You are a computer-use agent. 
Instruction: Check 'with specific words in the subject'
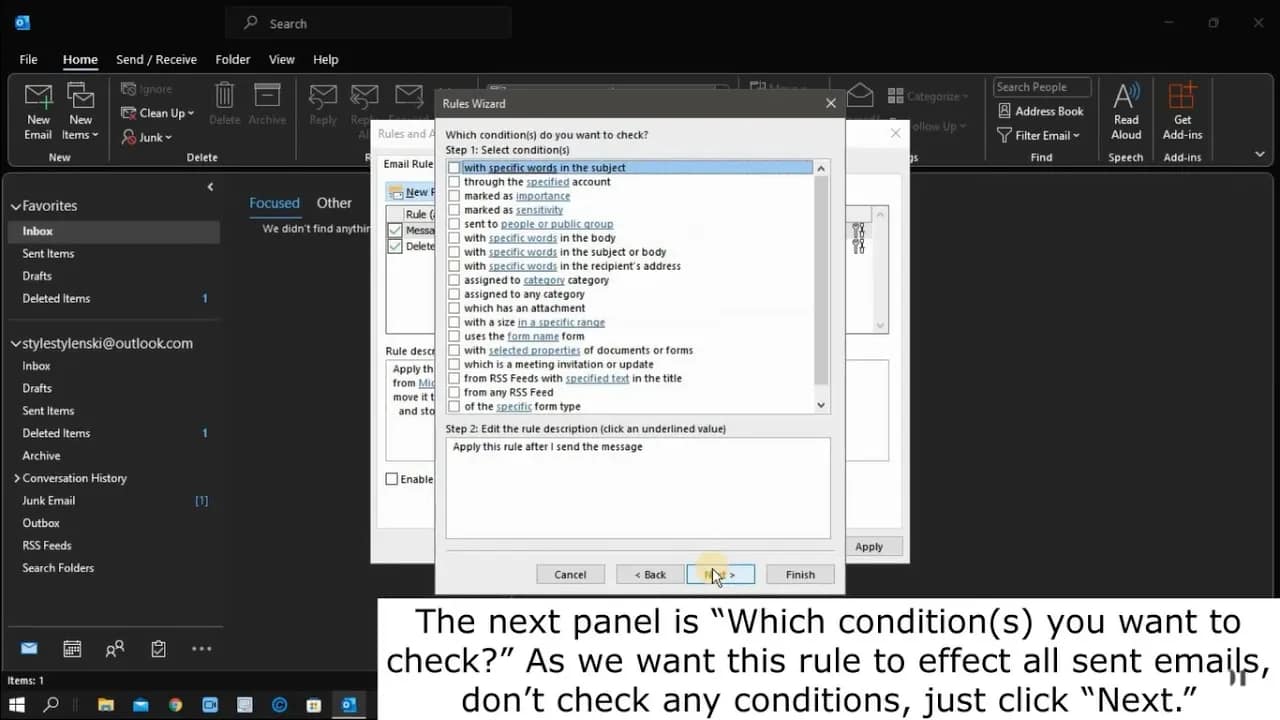click(x=455, y=168)
